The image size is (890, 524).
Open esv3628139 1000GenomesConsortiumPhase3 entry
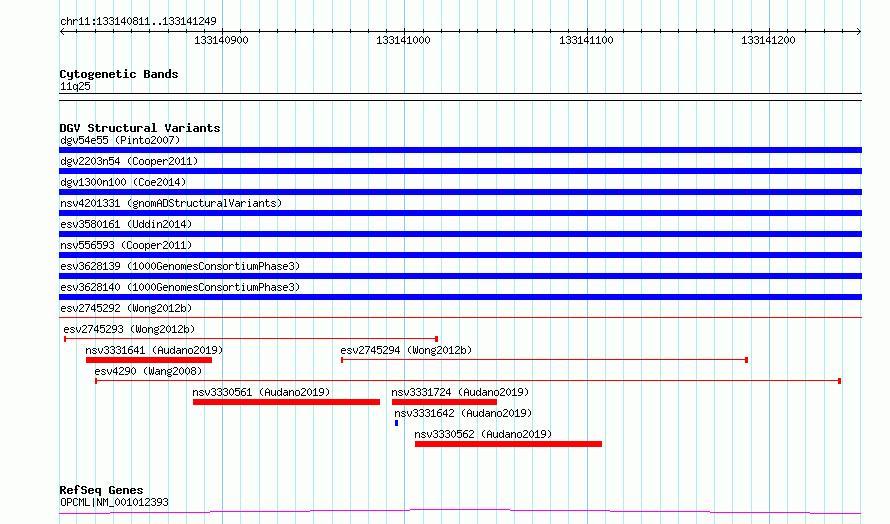[x=180, y=266]
